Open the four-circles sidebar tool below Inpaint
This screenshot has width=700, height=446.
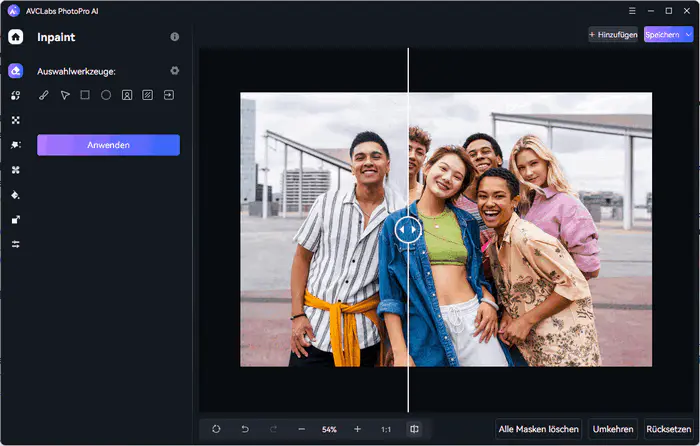tap(16, 95)
